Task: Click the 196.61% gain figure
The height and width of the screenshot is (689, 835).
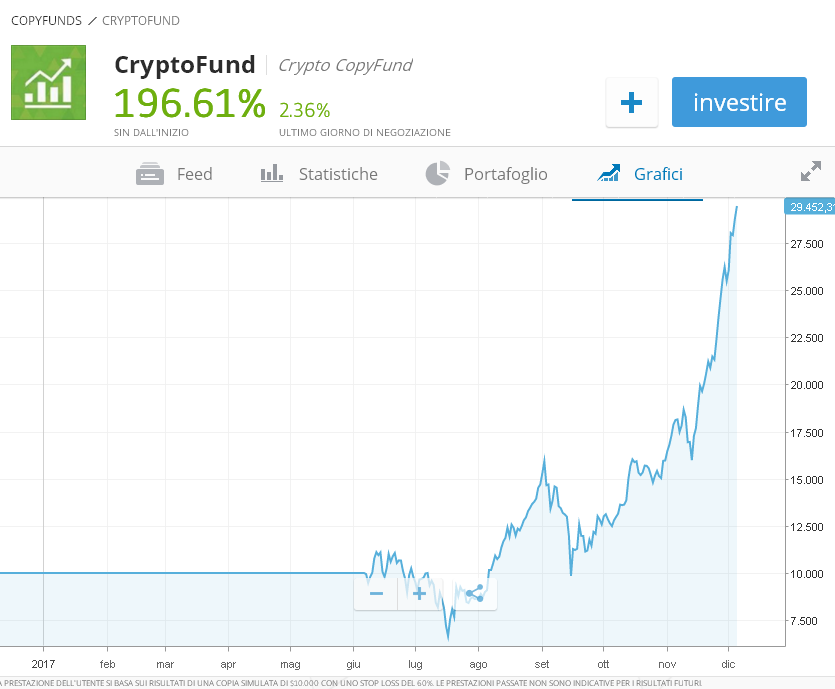Action: pyautogui.click(x=189, y=102)
